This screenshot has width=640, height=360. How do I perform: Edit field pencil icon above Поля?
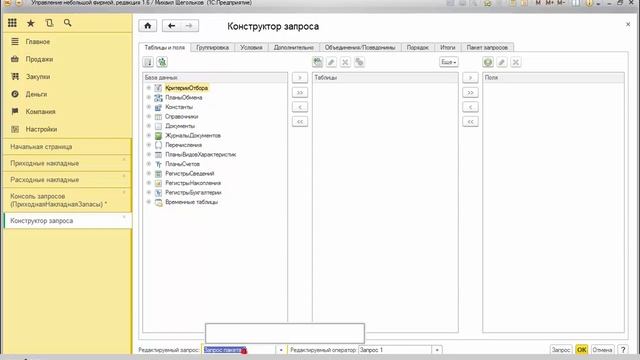tap(502, 62)
